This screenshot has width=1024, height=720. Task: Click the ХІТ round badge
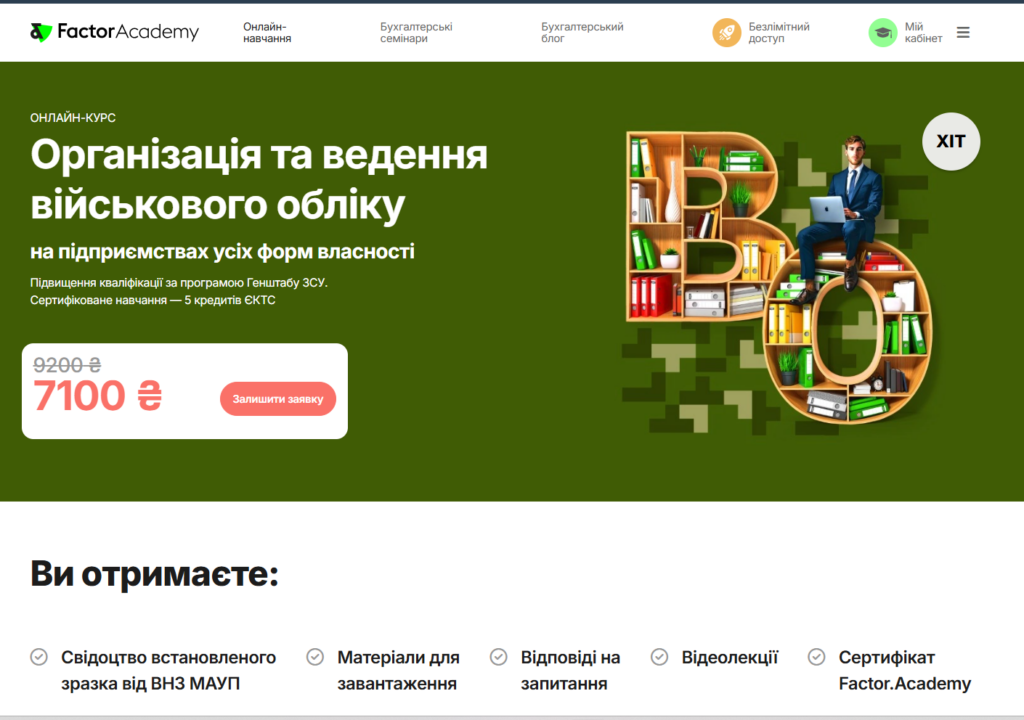pos(951,141)
